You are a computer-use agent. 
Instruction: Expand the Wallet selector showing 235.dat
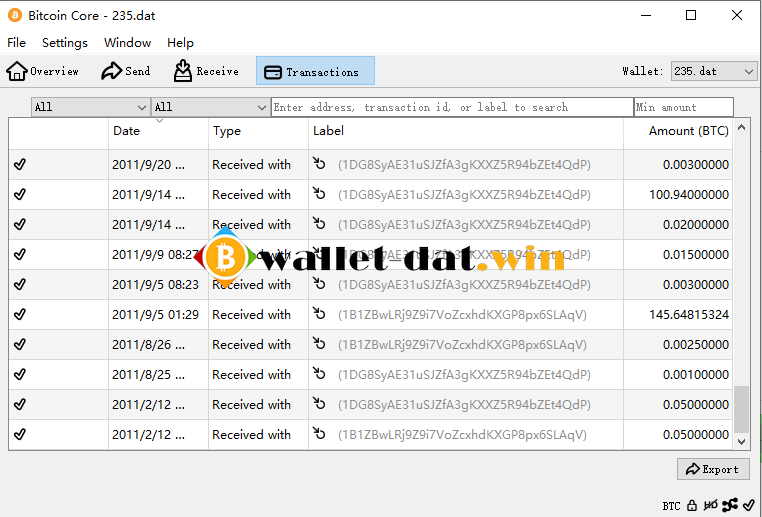click(713, 71)
